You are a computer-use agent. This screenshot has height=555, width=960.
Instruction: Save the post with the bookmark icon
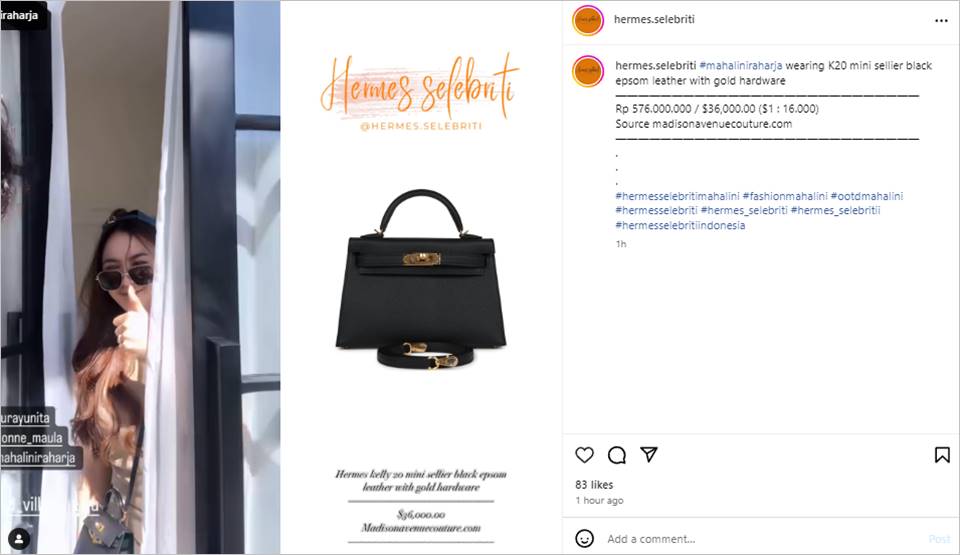942,455
